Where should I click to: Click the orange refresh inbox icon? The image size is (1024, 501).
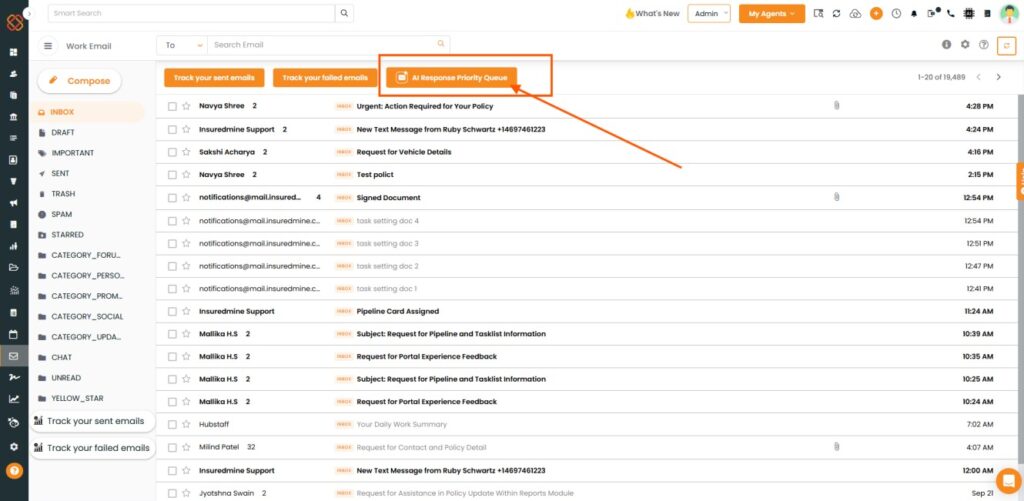pyautogui.click(x=1006, y=45)
